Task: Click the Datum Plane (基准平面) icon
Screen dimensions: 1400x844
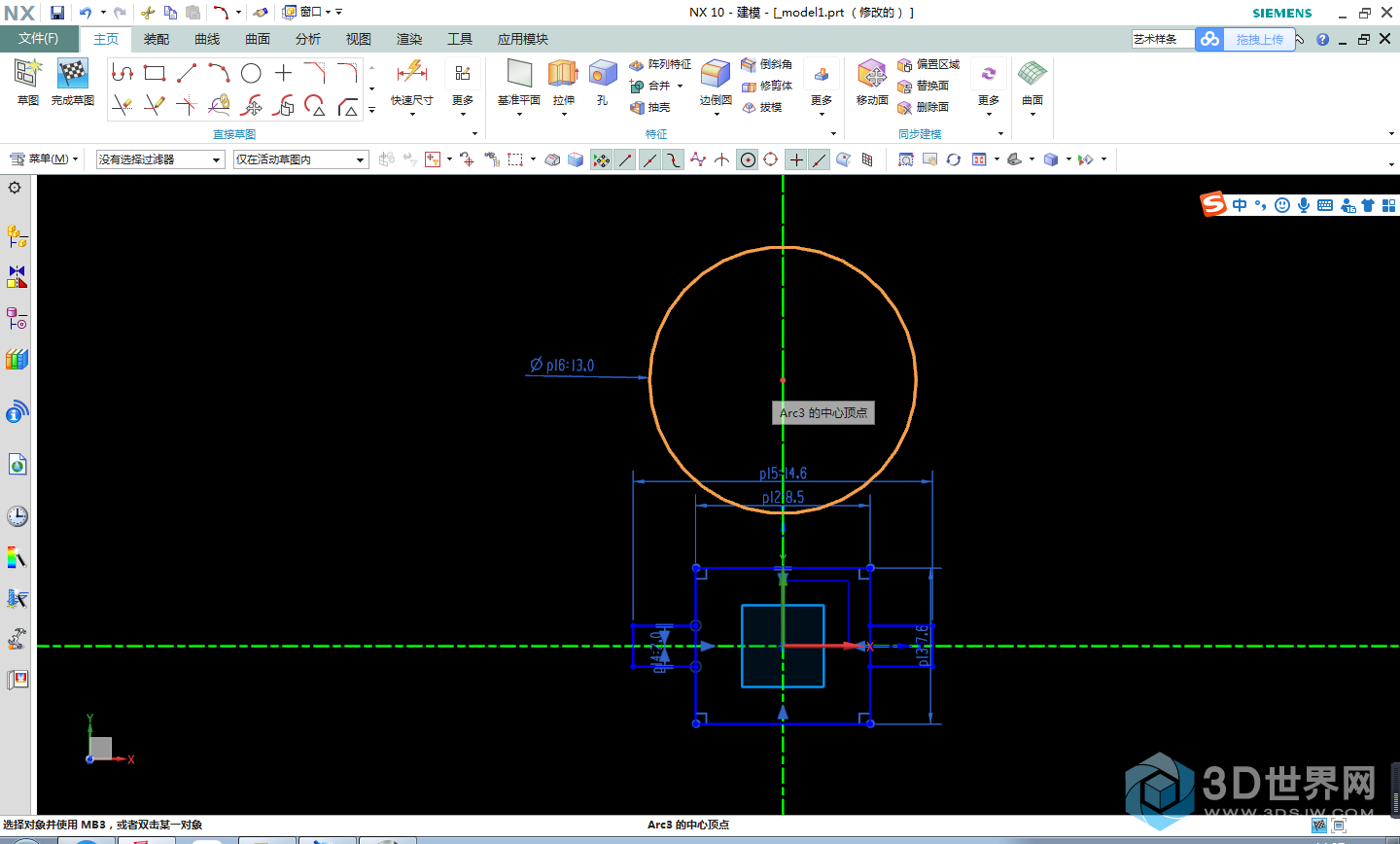Action: point(519,74)
